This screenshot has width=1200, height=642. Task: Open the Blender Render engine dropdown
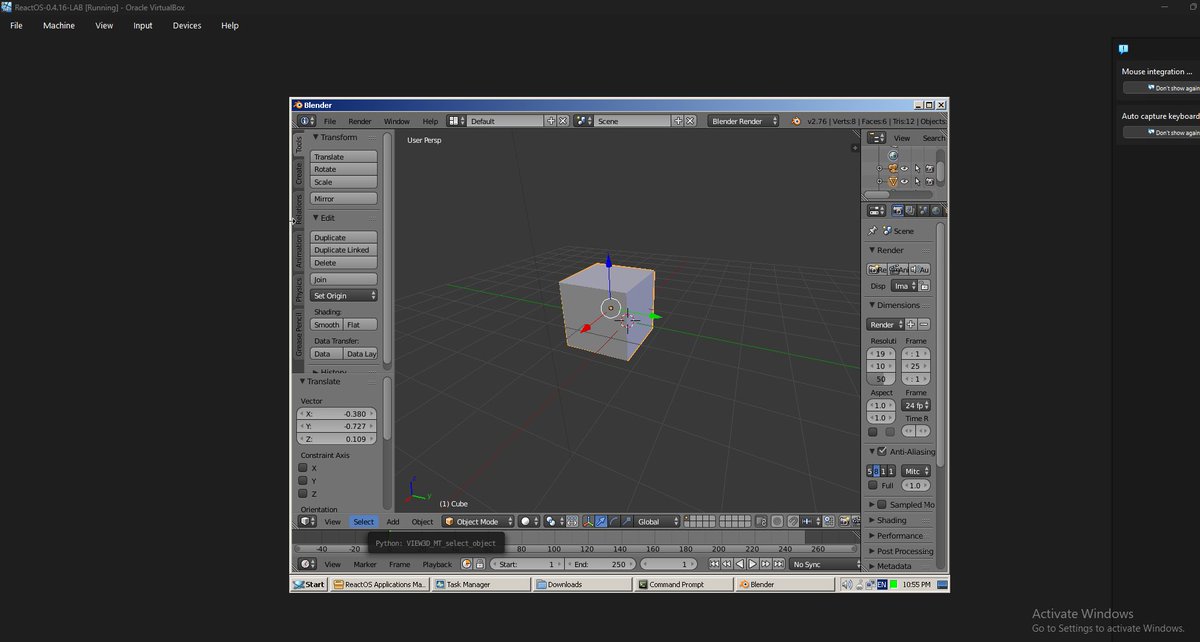tap(744, 121)
